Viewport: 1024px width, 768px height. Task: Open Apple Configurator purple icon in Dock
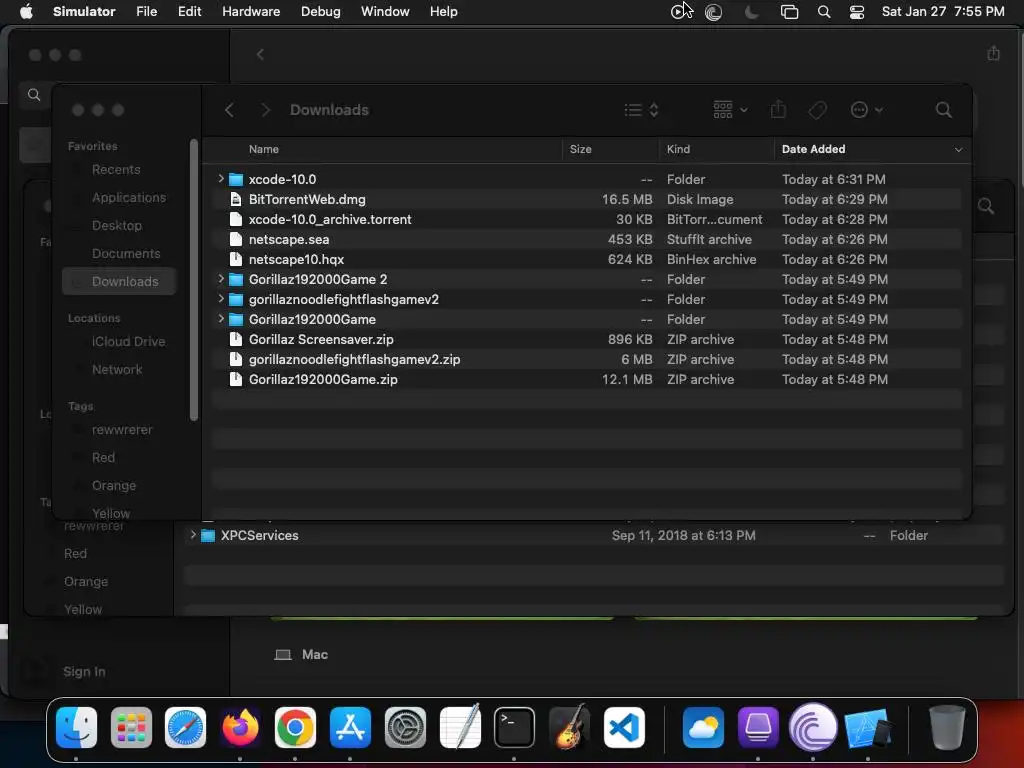tap(758, 728)
